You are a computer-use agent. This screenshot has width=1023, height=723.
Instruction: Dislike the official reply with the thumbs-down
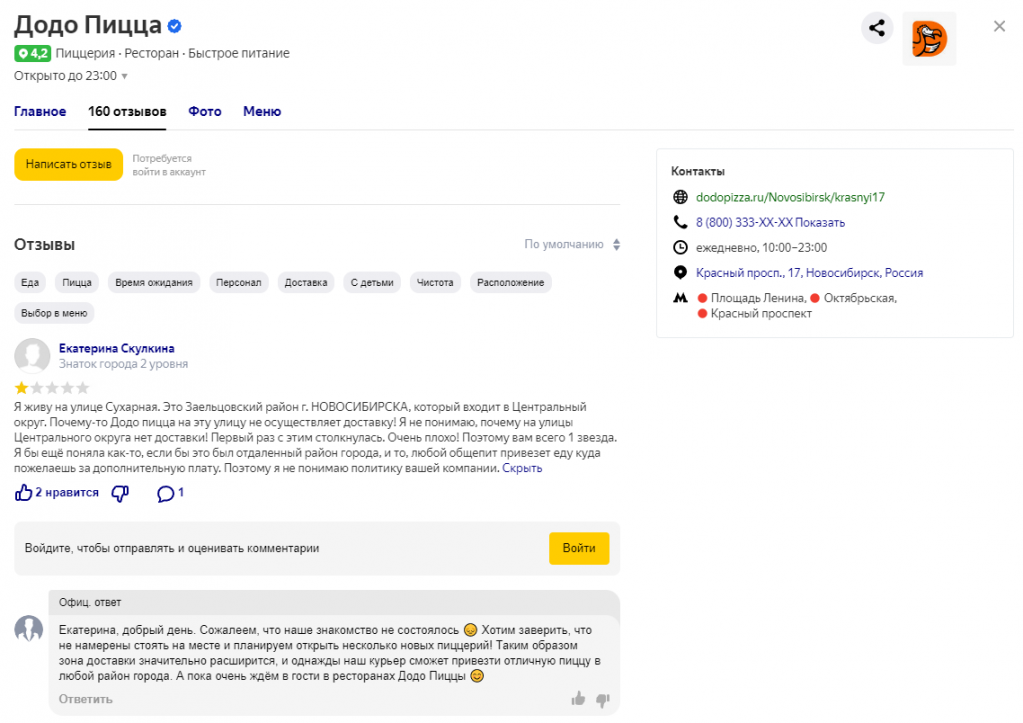point(603,700)
